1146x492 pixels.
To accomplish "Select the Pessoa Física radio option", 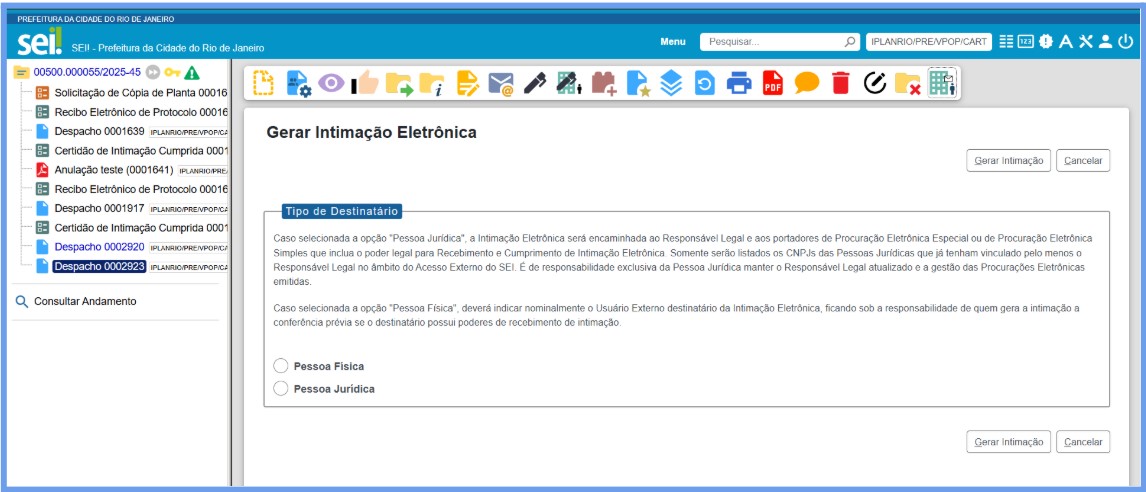I will tap(280, 366).
